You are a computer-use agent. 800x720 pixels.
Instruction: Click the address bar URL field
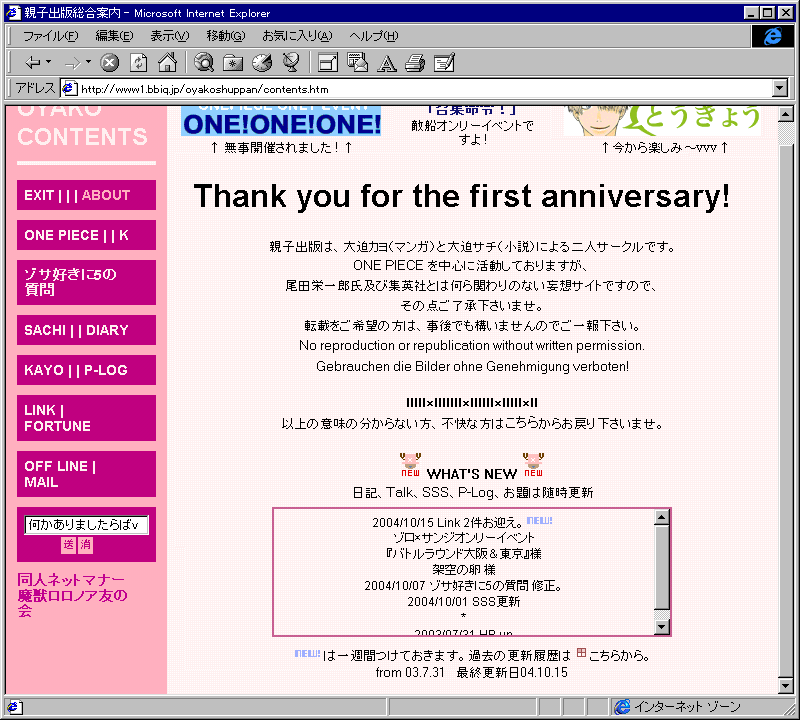coord(423,89)
